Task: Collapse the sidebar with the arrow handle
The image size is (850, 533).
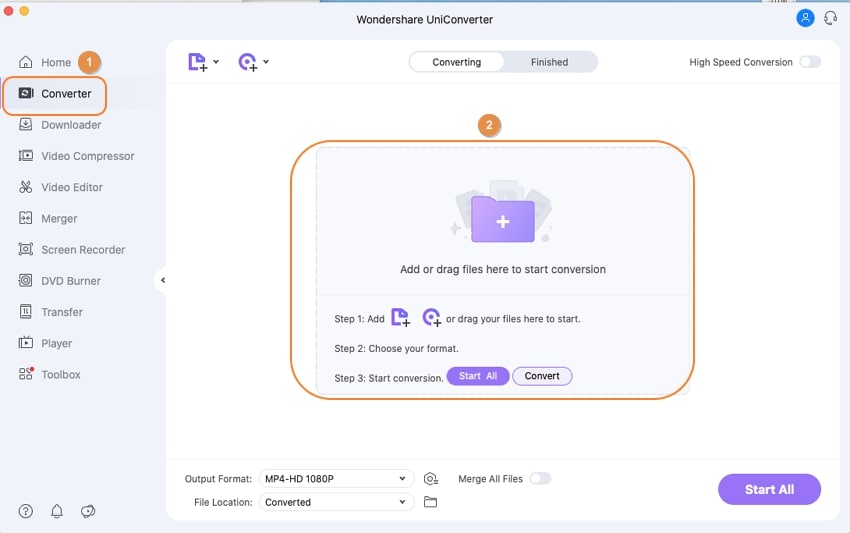Action: tap(162, 280)
